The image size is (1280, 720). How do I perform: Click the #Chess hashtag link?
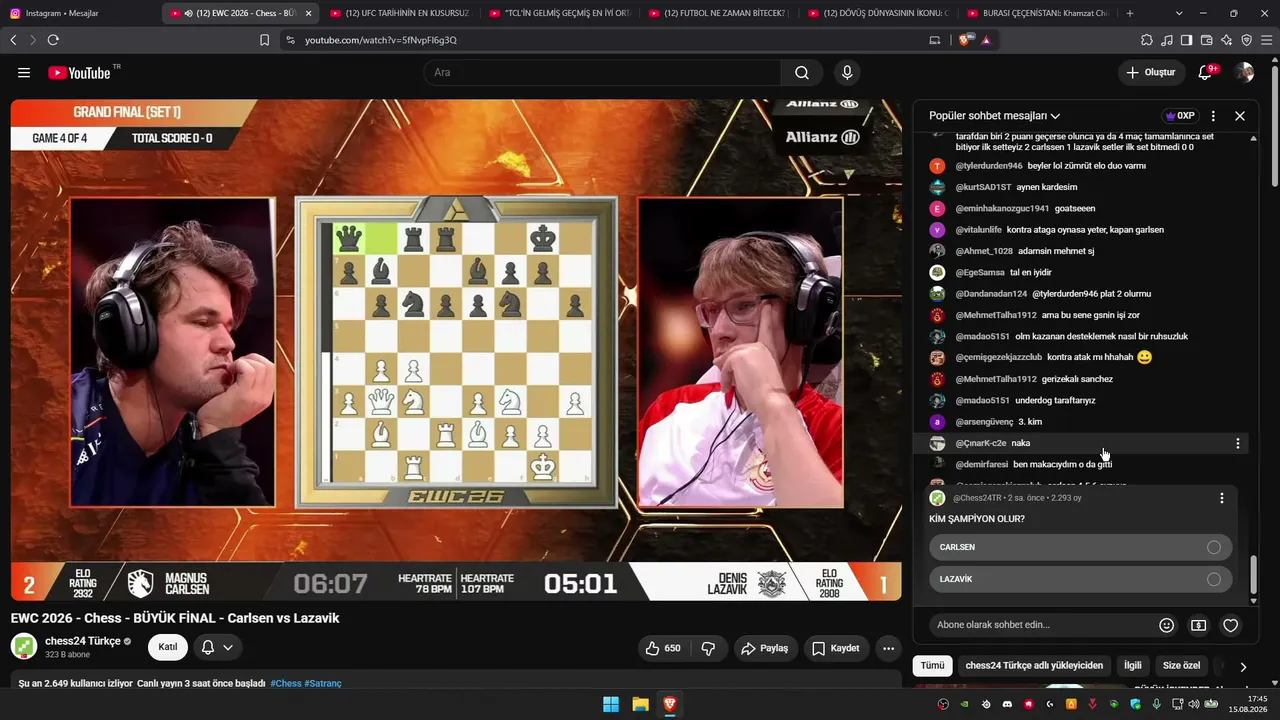pos(285,684)
